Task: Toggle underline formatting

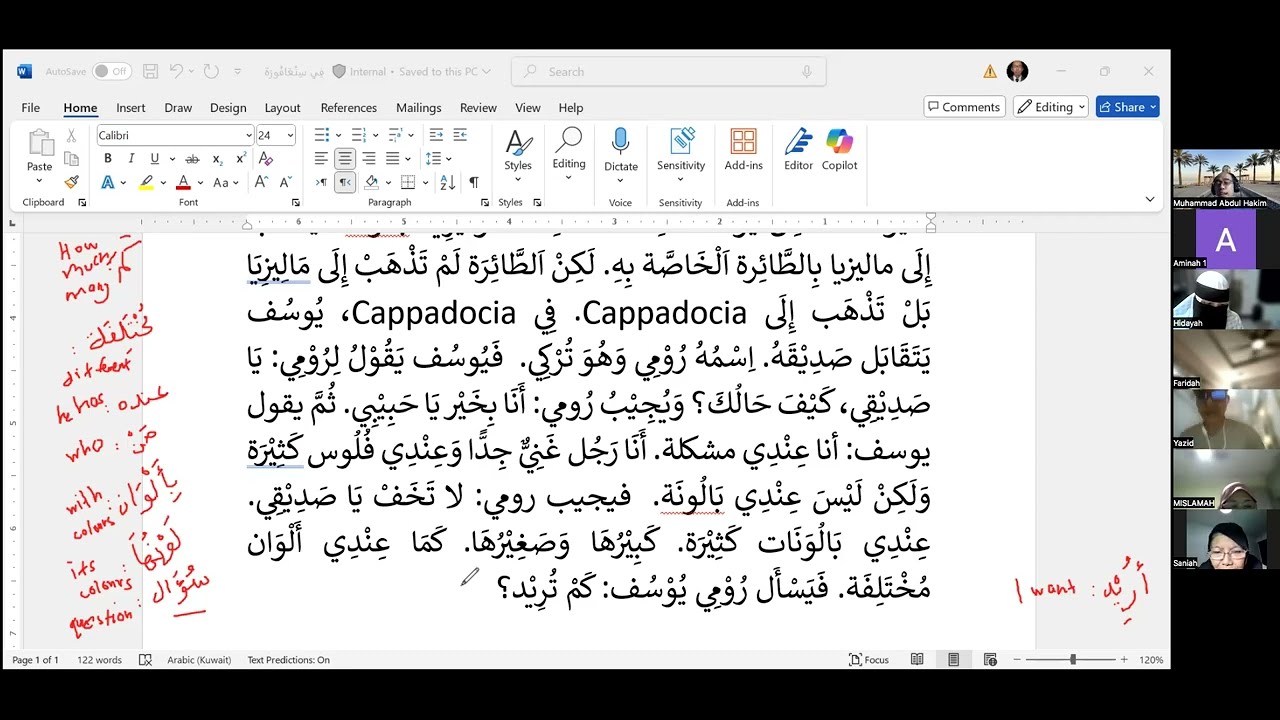Action: click(154, 159)
